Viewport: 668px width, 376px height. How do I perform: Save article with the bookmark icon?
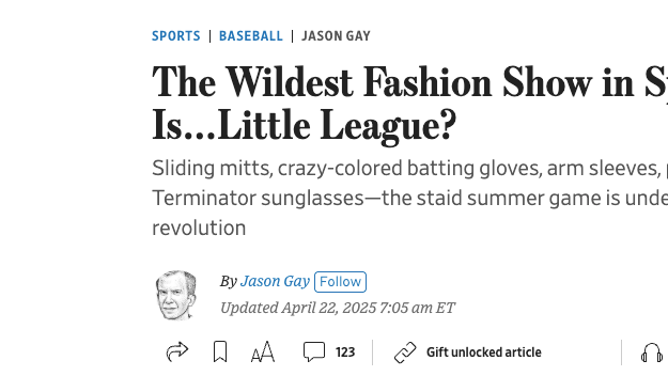[220, 352]
